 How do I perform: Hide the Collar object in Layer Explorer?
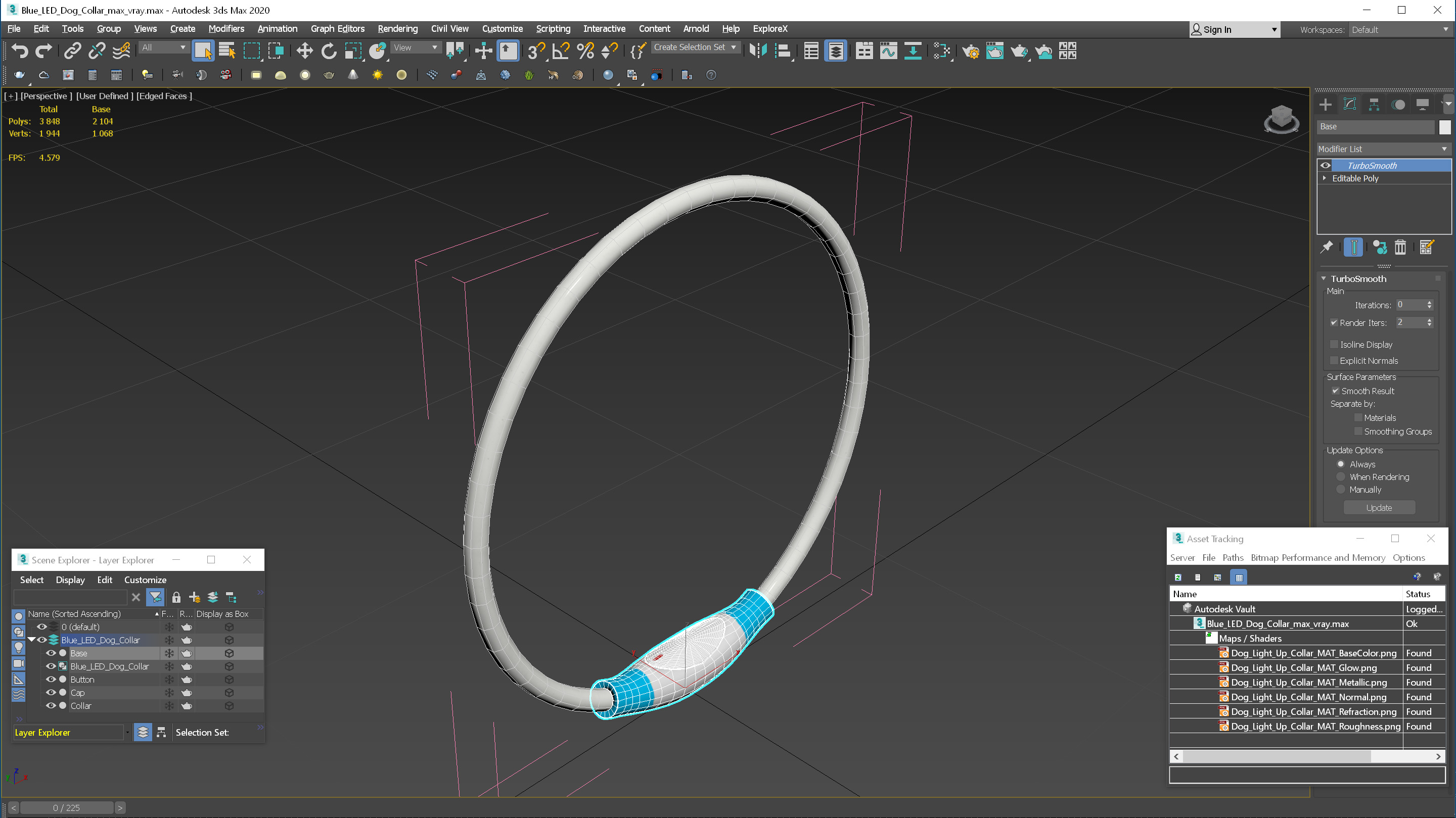51,705
